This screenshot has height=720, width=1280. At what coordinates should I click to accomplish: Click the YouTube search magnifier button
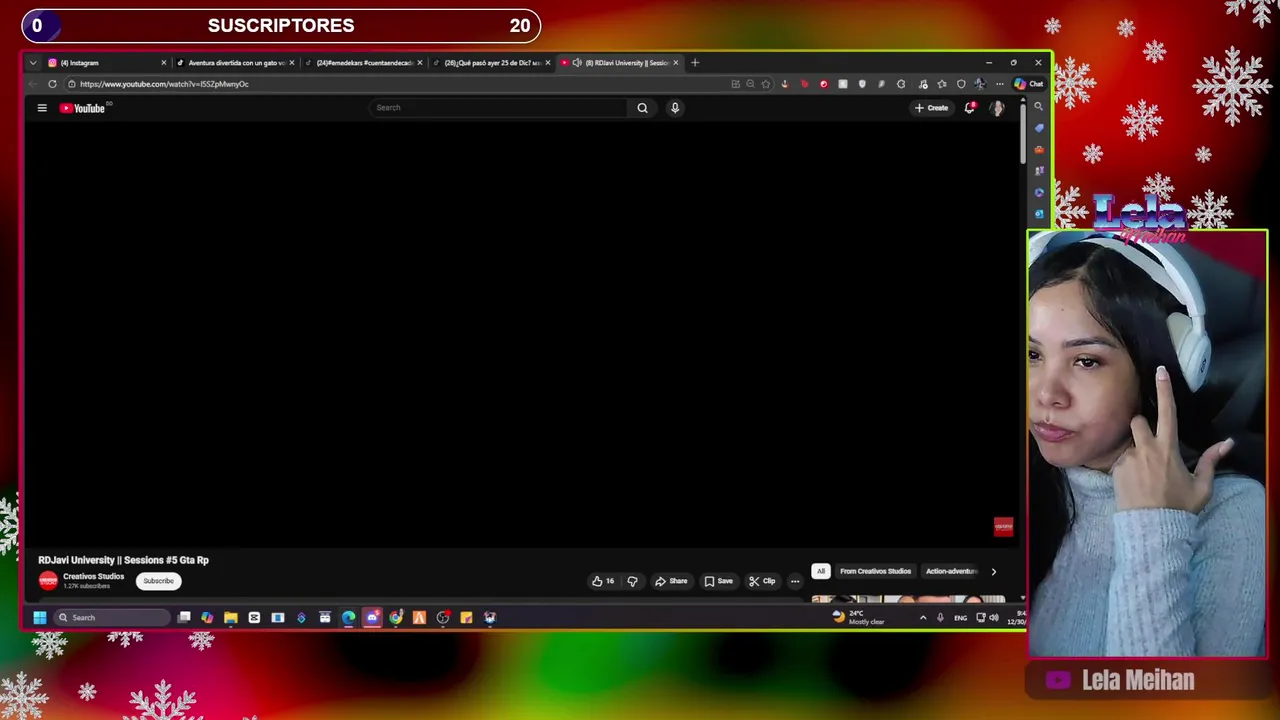(642, 108)
